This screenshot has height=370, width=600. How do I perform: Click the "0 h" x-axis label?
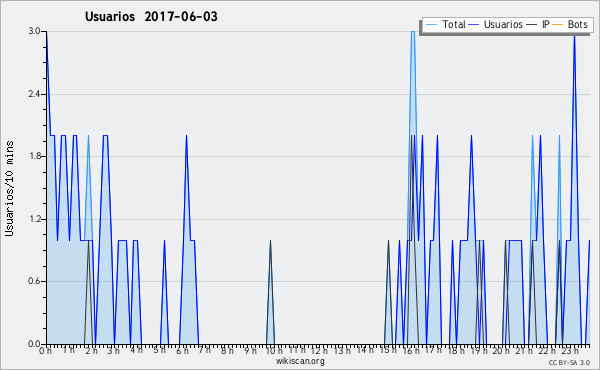[x=45, y=350]
